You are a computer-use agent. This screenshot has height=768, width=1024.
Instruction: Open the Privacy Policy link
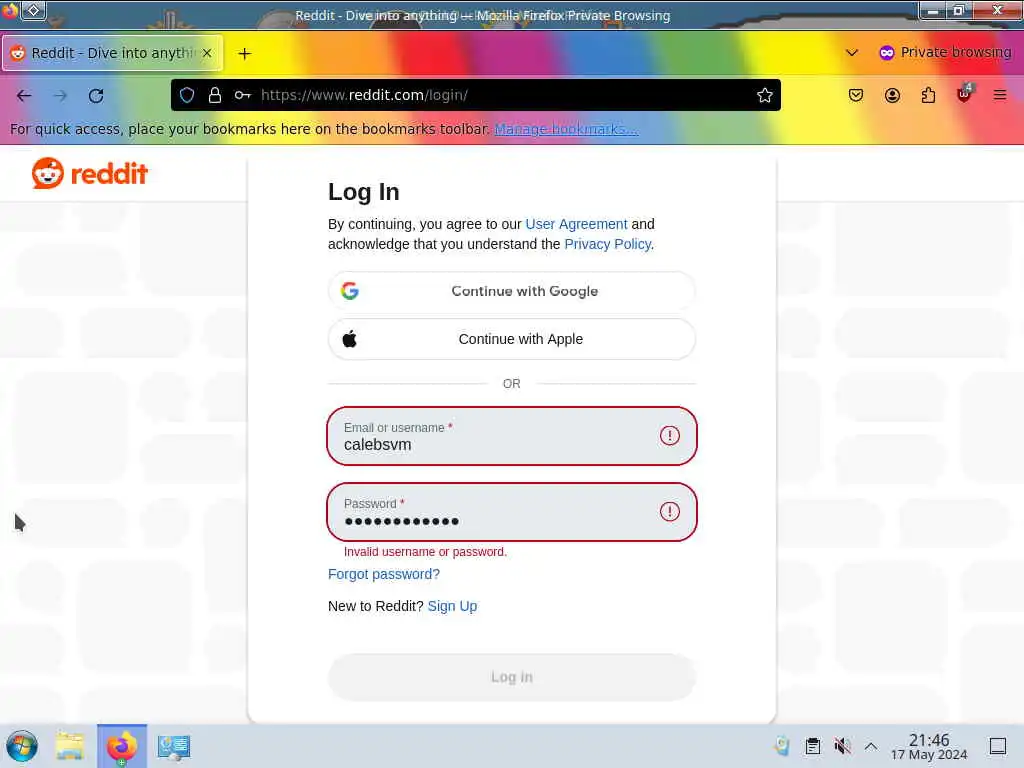(607, 244)
